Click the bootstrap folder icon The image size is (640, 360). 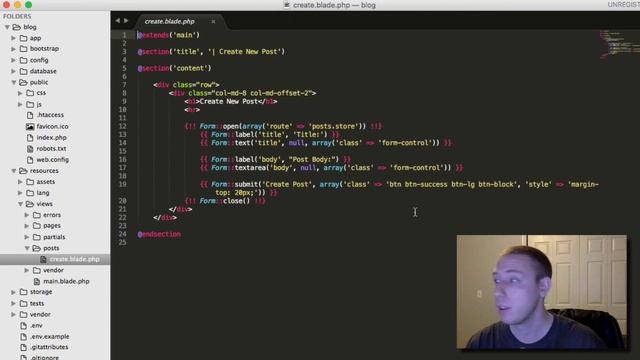[24, 49]
